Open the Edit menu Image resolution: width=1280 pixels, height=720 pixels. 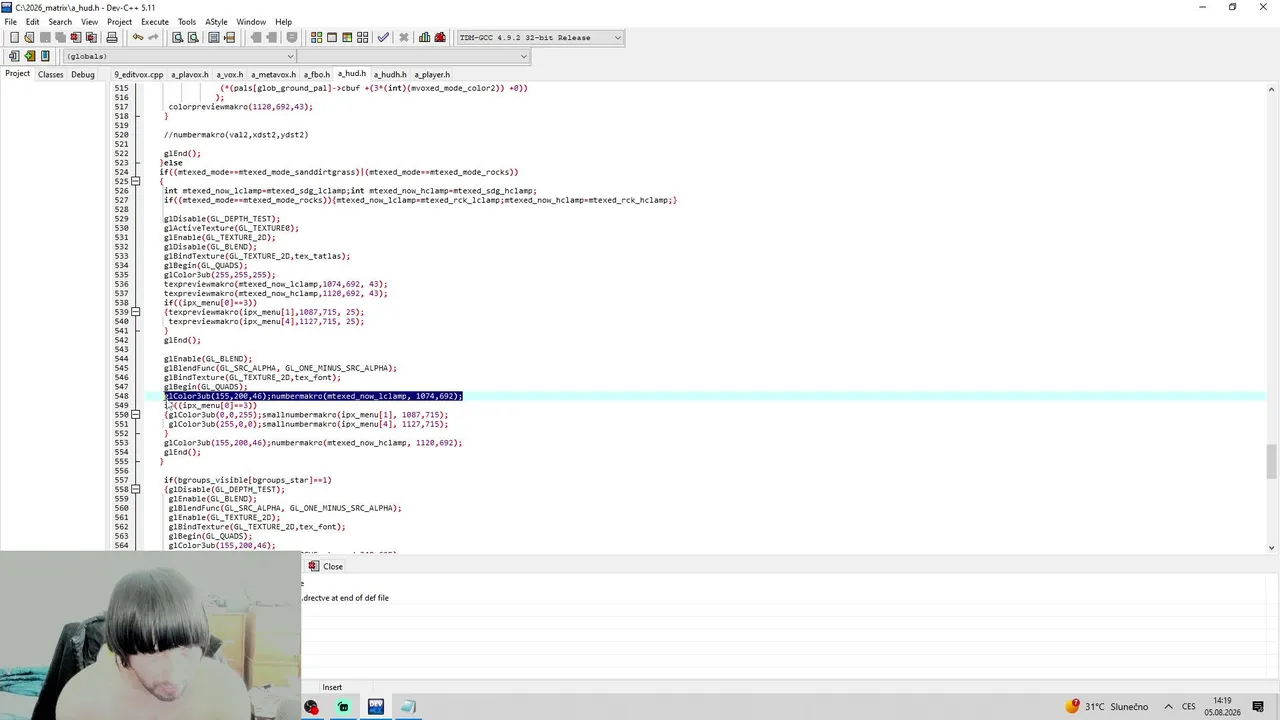(33, 22)
